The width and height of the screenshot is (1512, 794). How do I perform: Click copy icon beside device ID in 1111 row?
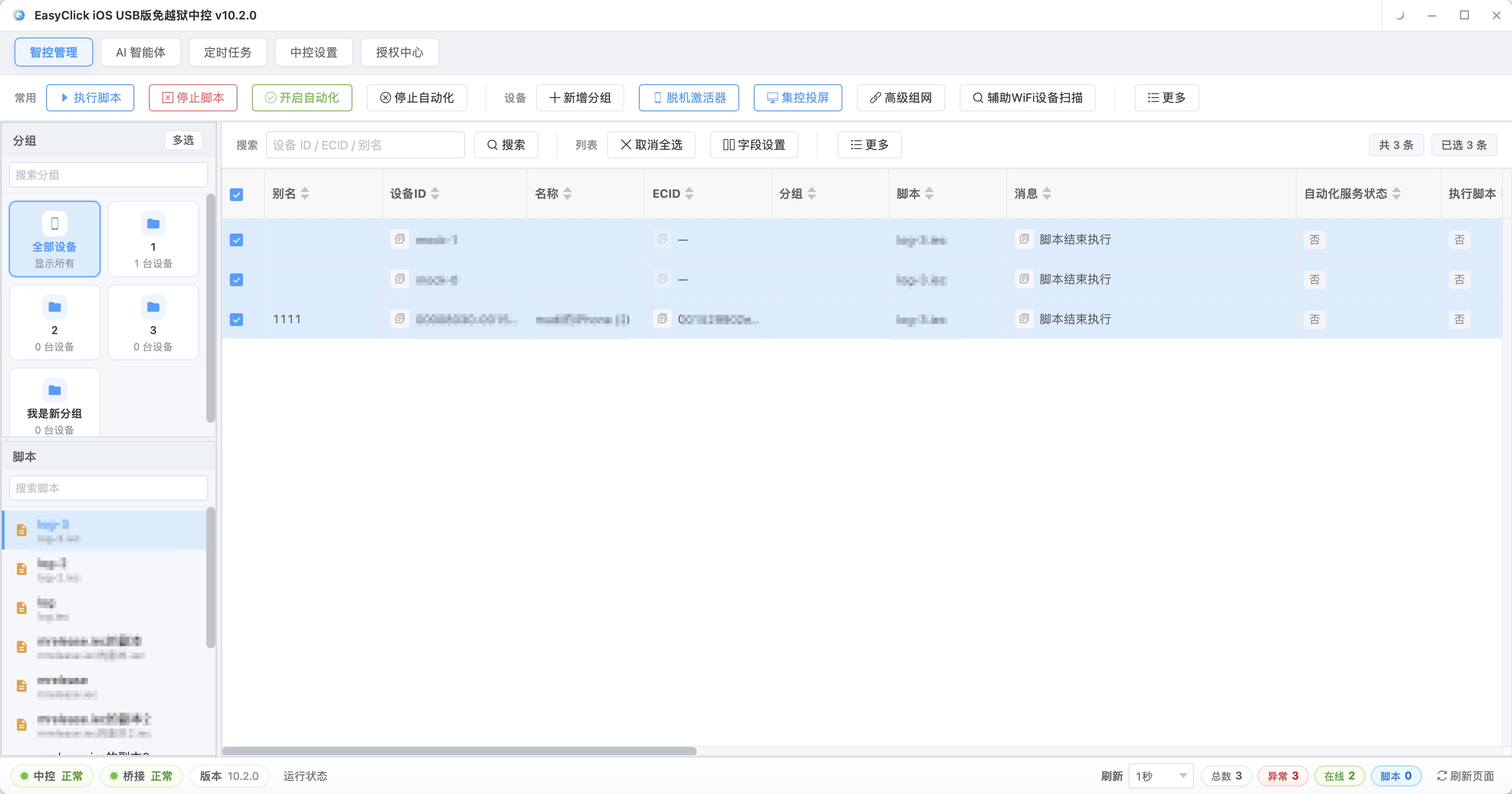coord(400,319)
